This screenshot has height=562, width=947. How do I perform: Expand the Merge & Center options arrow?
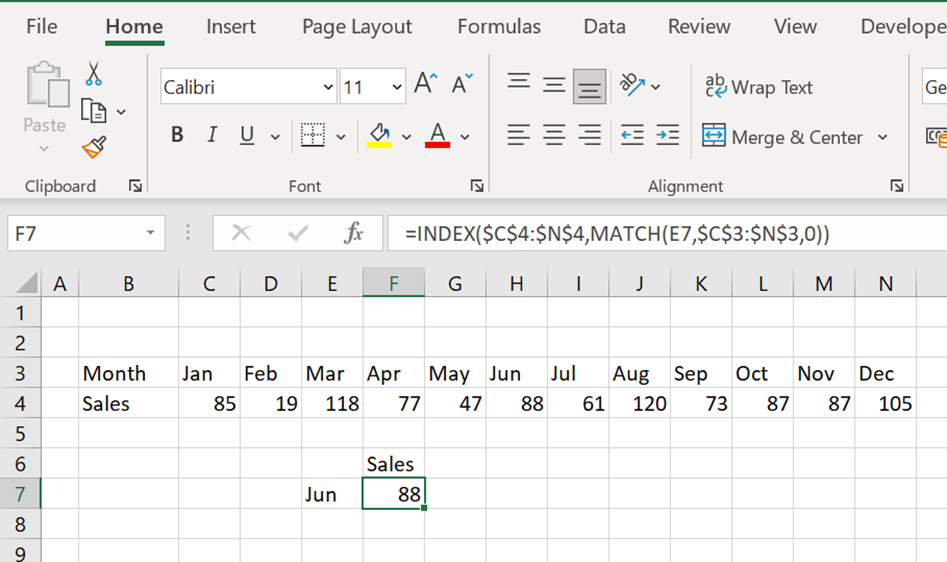tap(882, 137)
